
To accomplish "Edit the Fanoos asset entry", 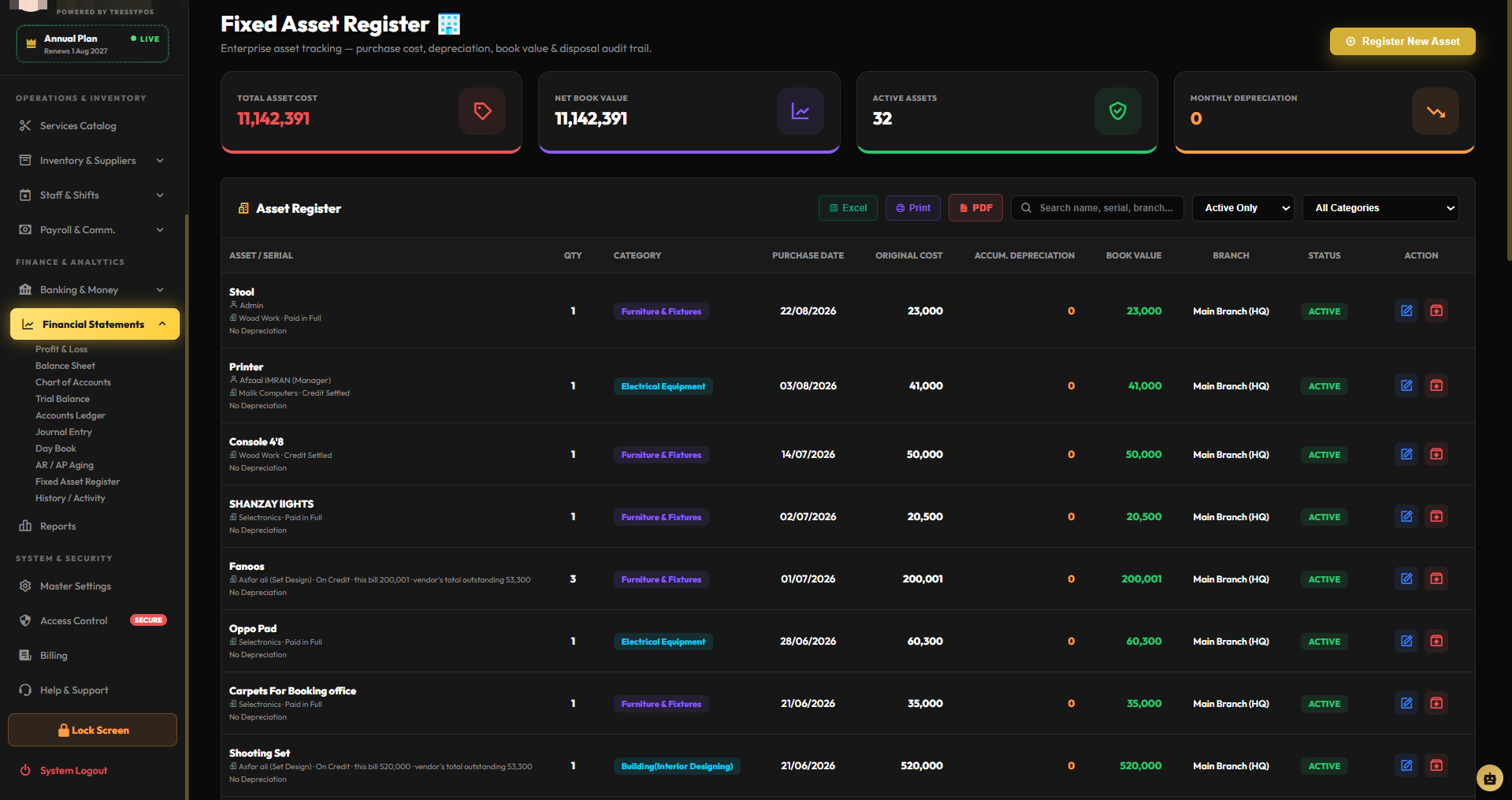I will click(x=1406, y=579).
